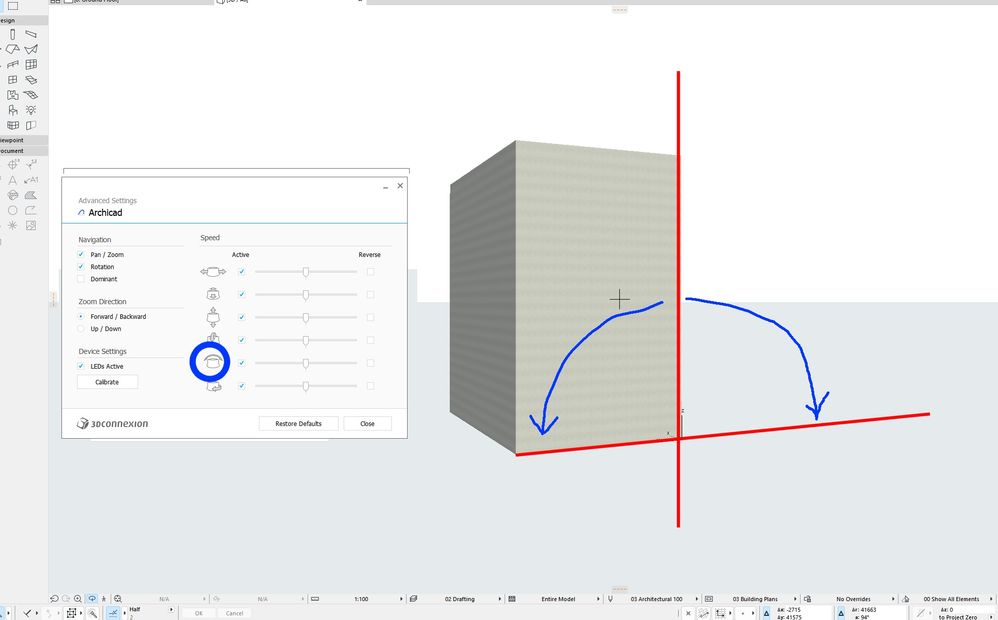This screenshot has height=620, width=998.
Task: Expand the Viewpoint toolbox section
Action: pos(23,140)
